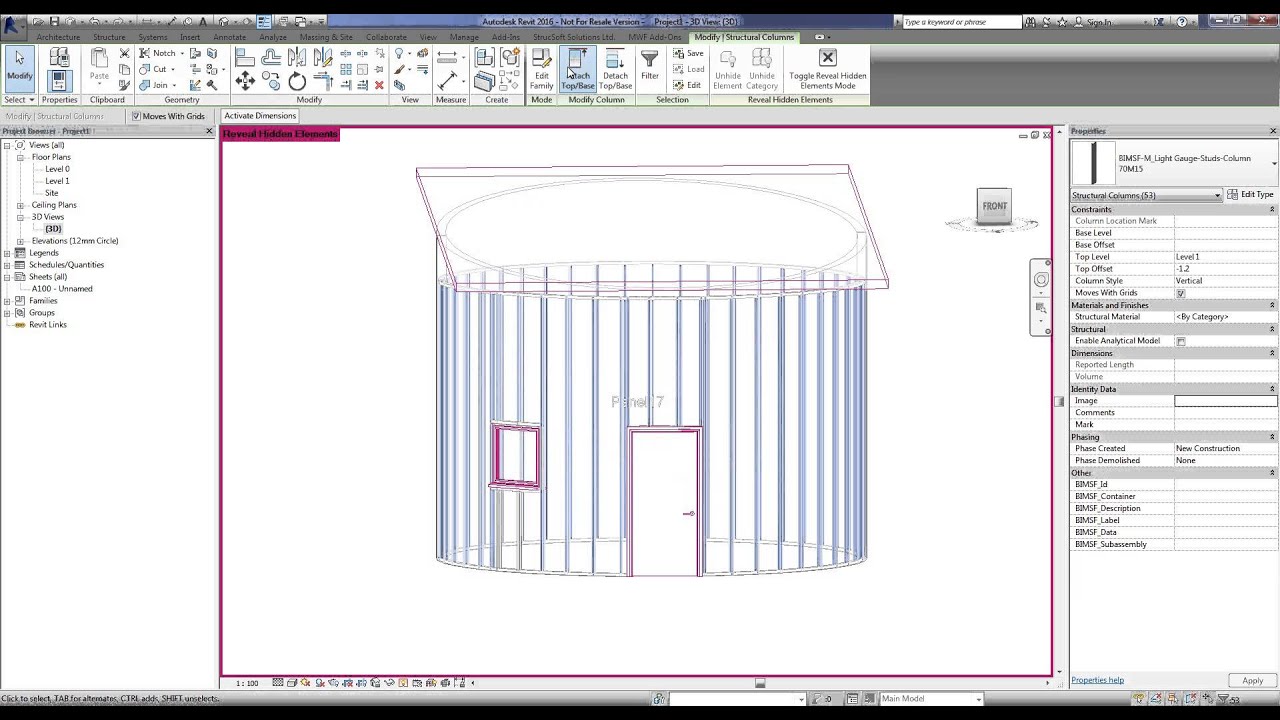Enable Analytical Model checkbox

tap(1181, 341)
